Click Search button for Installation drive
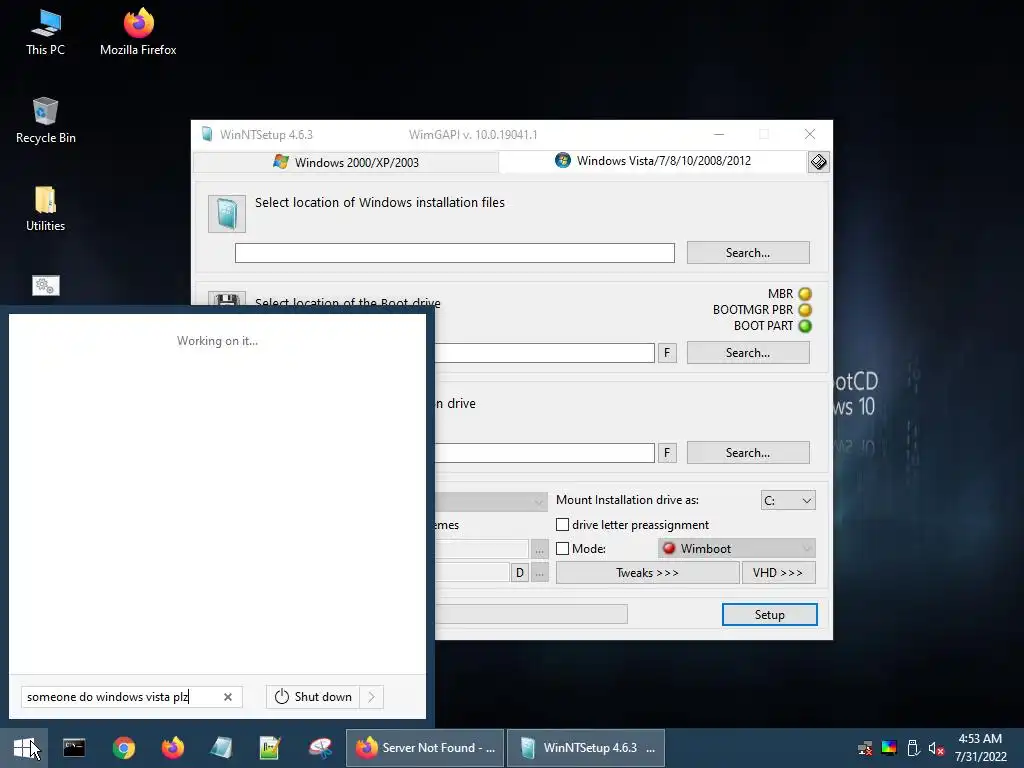This screenshot has width=1024, height=768. [x=748, y=453]
